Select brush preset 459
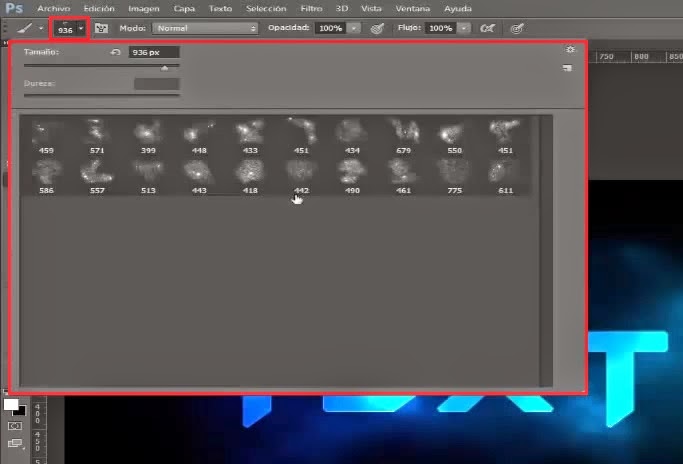The image size is (683, 464). (46, 136)
